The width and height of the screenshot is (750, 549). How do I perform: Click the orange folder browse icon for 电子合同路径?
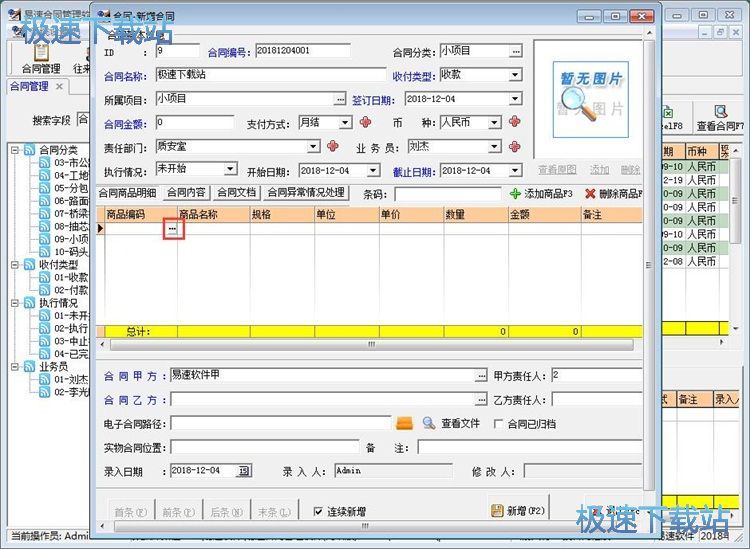click(x=405, y=423)
